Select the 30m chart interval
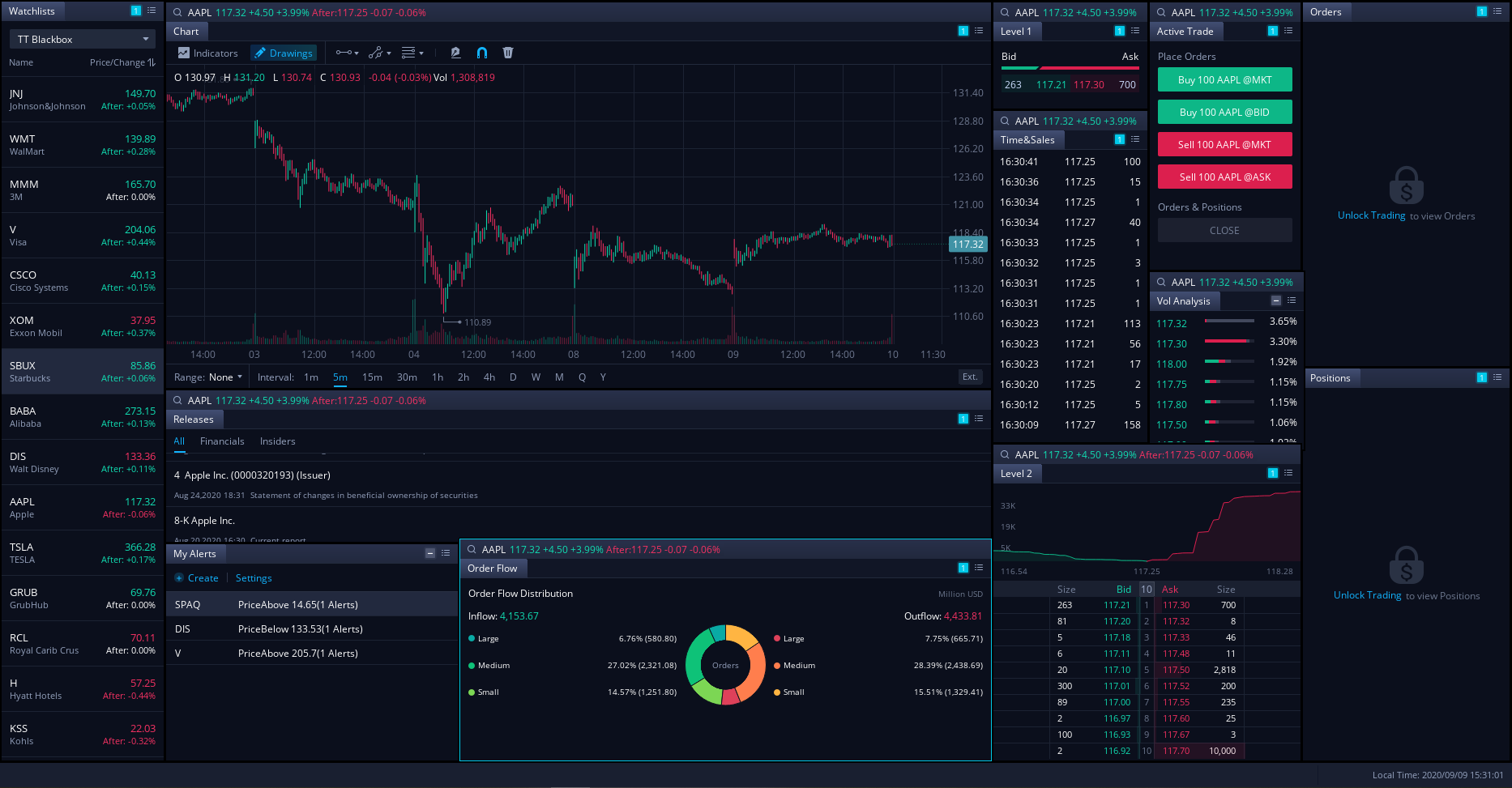The image size is (1512, 788). 407,377
